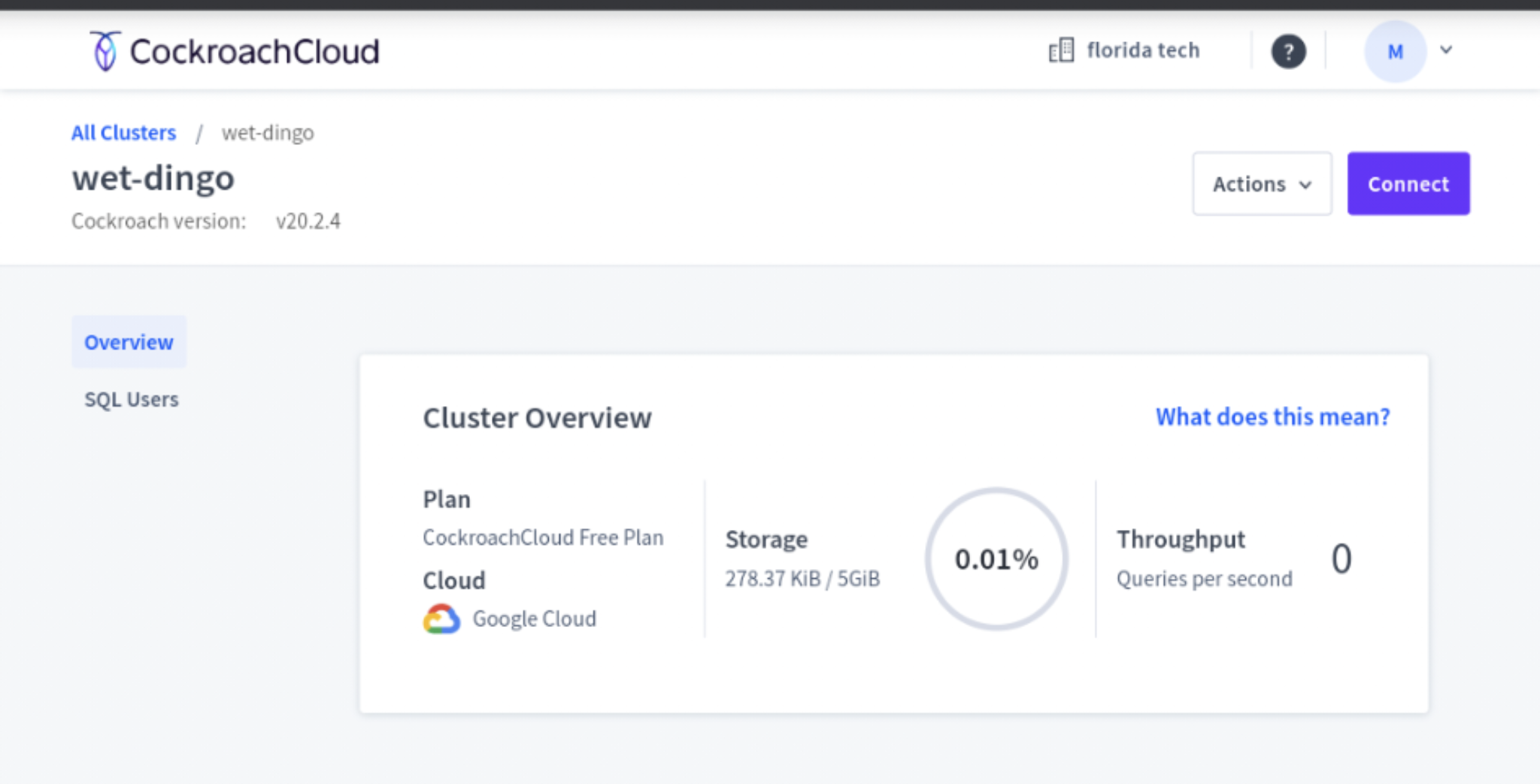Click the Google Cloud logo icon
1540x784 pixels.
(441, 619)
